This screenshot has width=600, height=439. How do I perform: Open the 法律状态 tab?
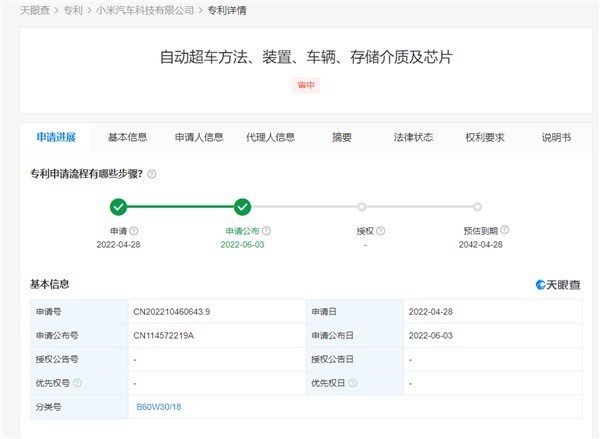[413, 137]
